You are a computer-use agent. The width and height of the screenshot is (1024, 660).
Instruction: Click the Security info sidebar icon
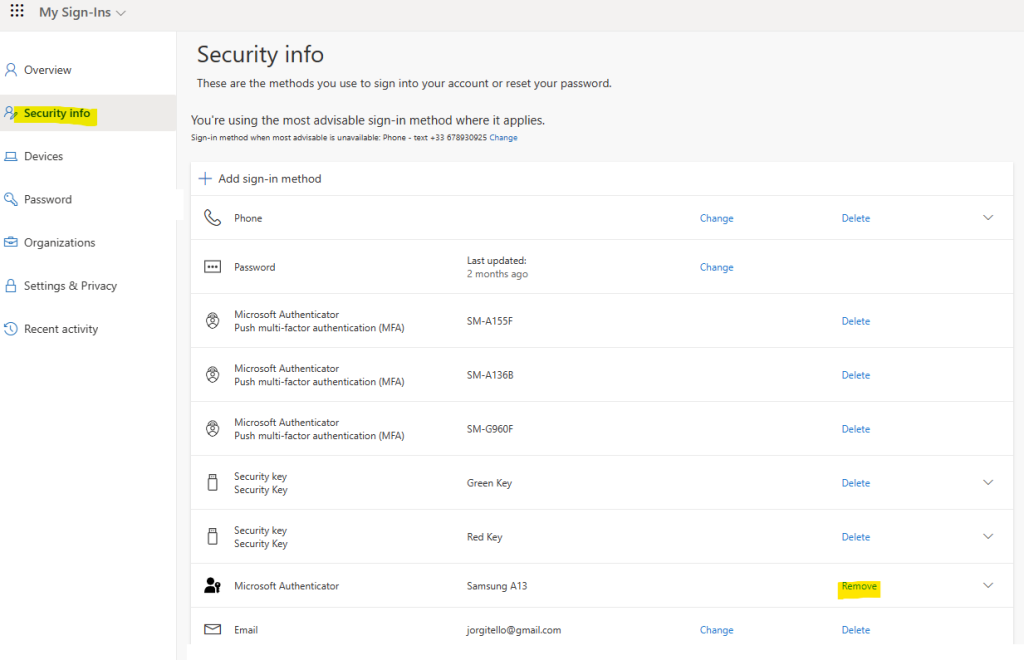(x=10, y=113)
